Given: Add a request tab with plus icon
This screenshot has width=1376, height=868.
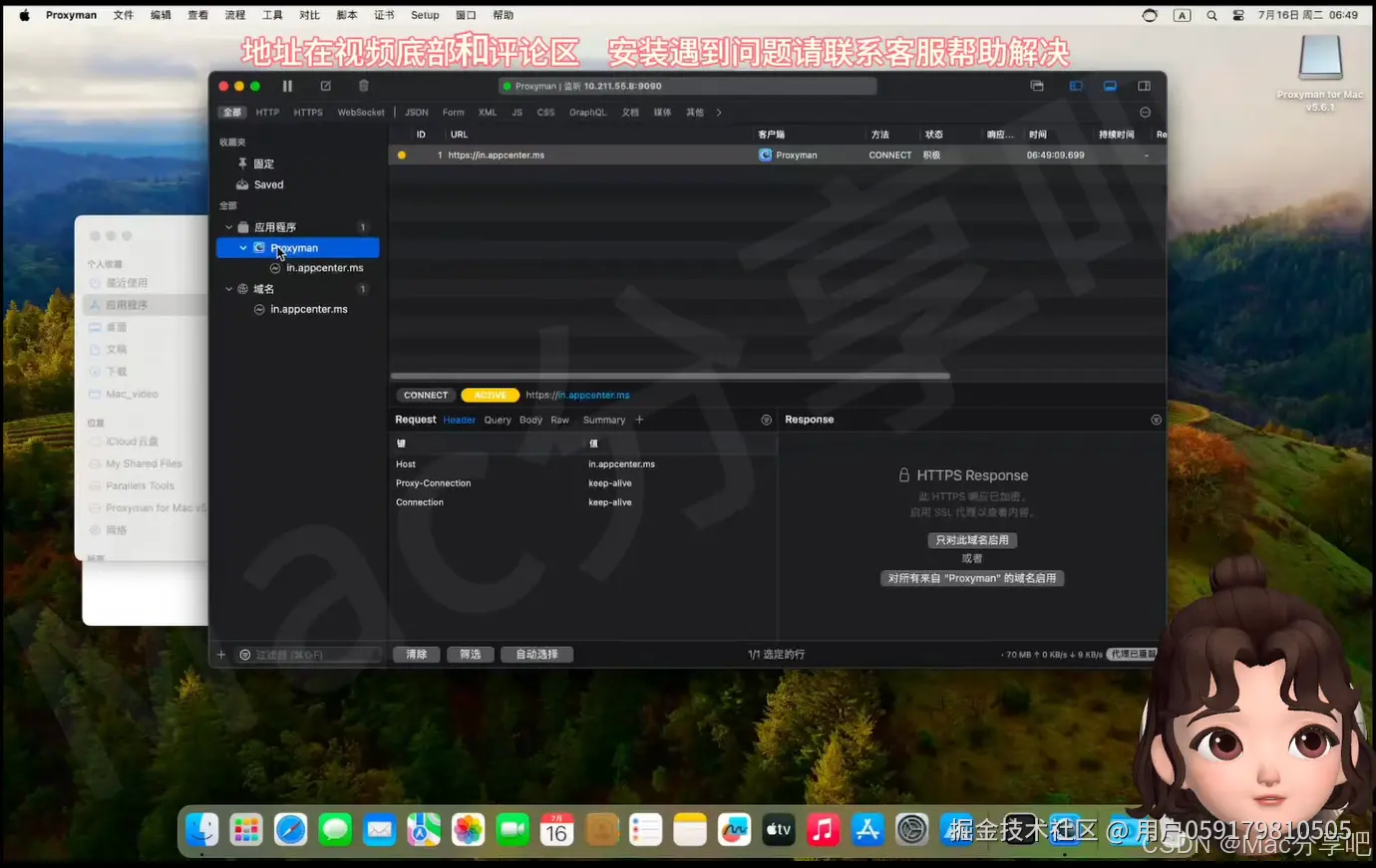Looking at the screenshot, I should pyautogui.click(x=639, y=421).
